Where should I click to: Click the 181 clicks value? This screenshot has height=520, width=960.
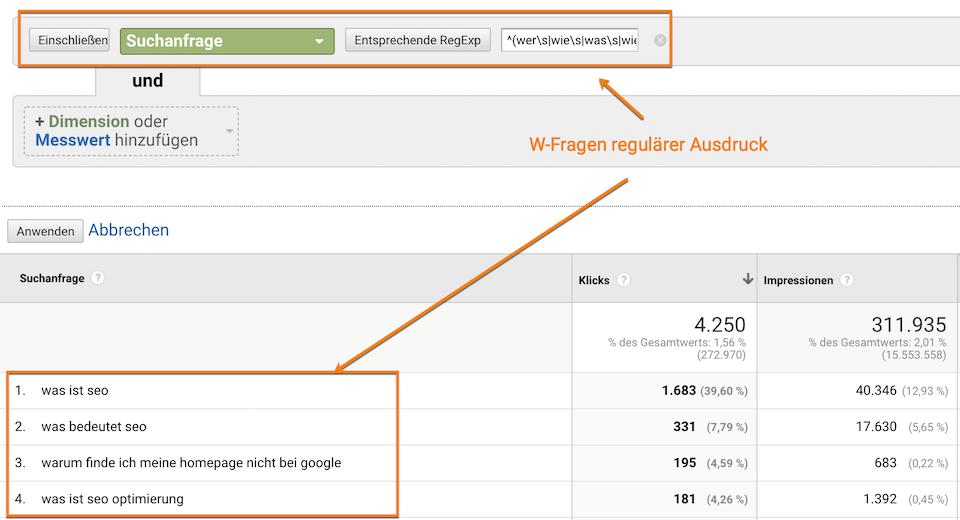point(684,499)
